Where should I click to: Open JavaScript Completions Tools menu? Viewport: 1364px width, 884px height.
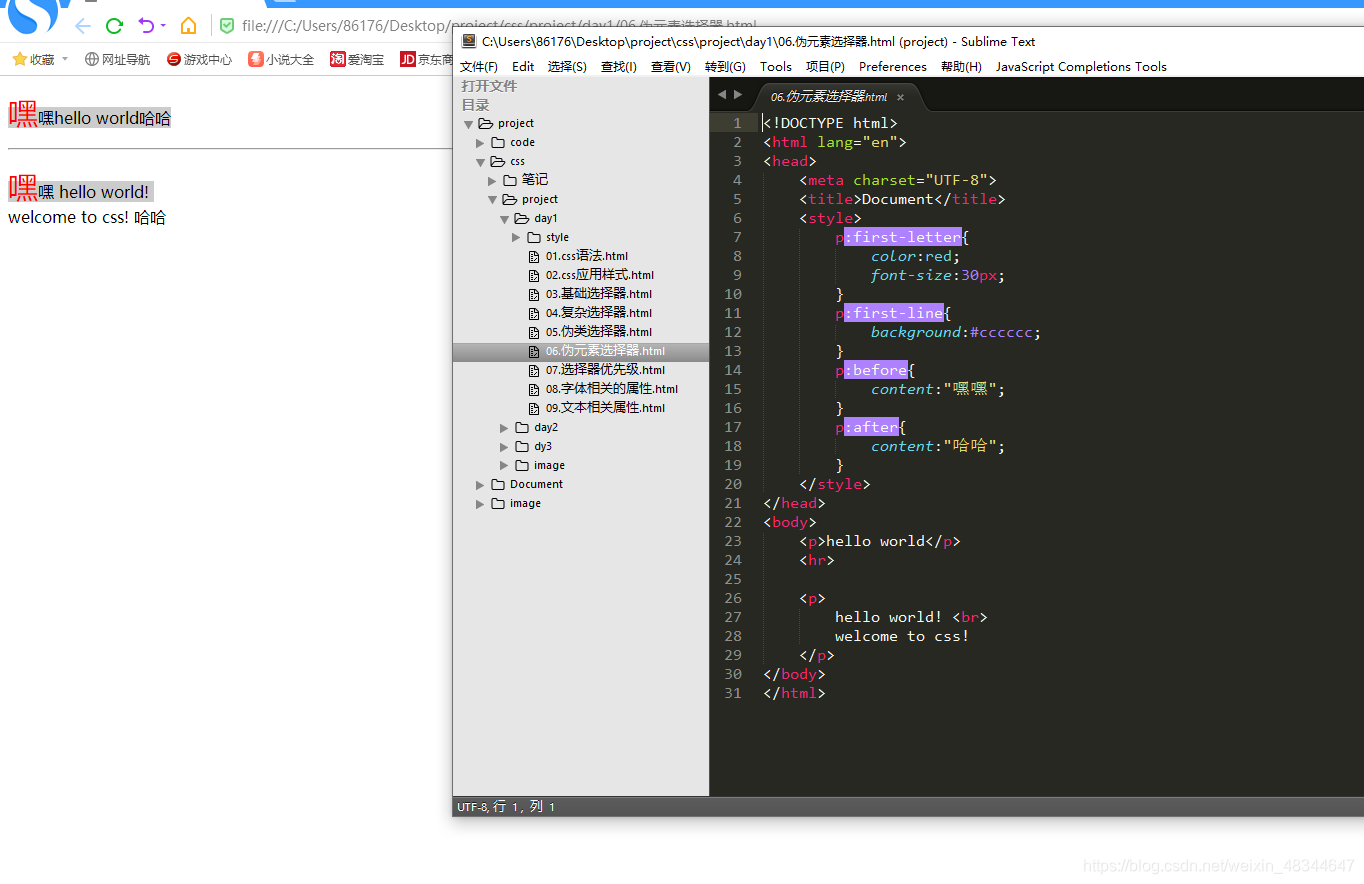(x=1081, y=66)
